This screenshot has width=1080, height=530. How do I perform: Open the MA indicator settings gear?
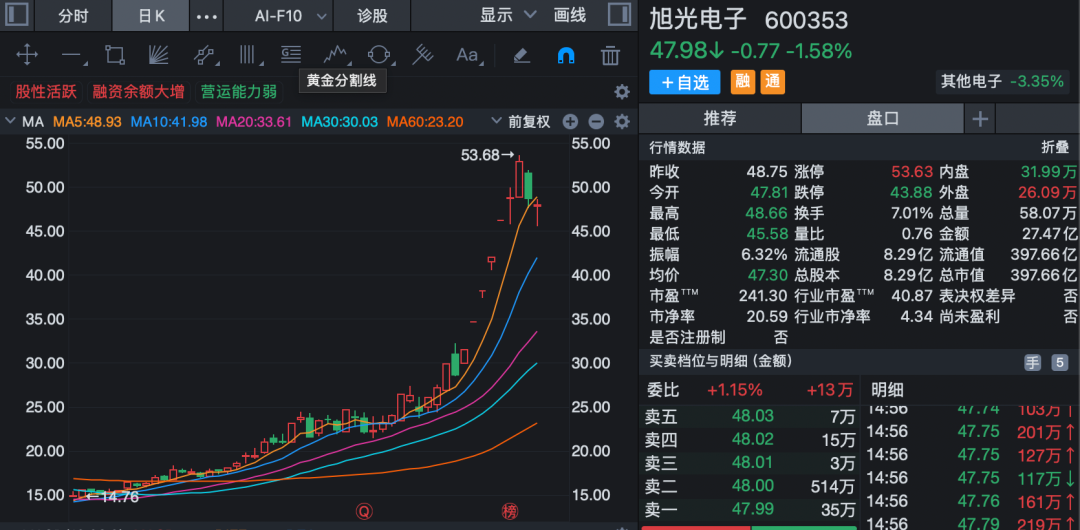(622, 122)
